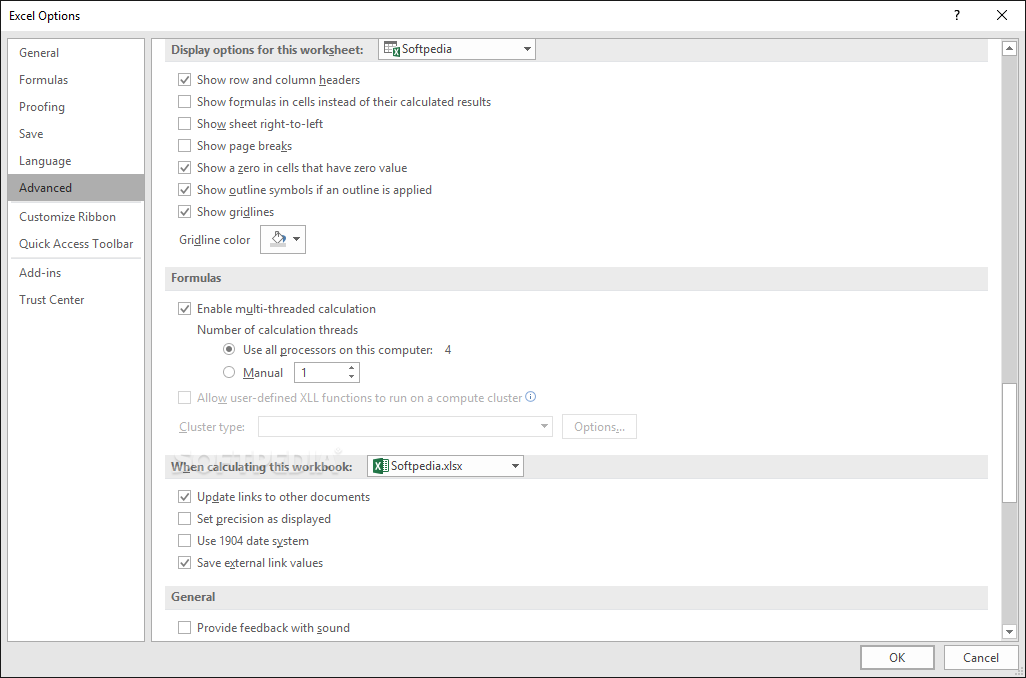
Task: Open the Softpedia worksheet dropdown
Action: (527, 49)
